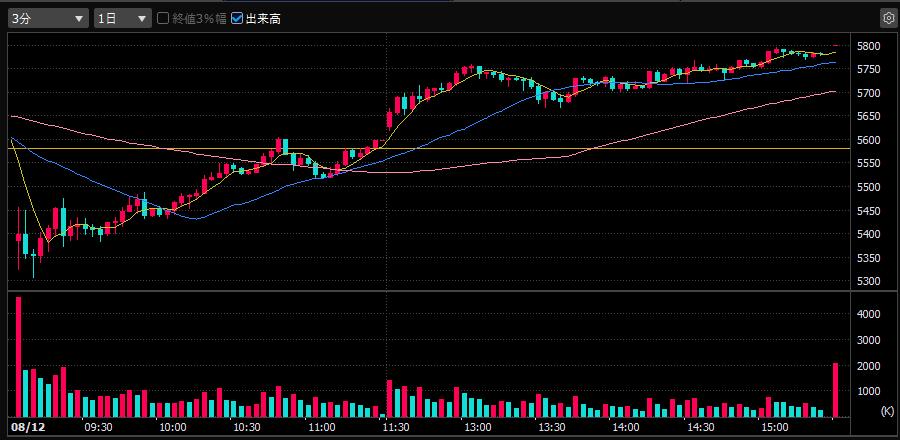Click the yellow horizontal reference price line
Image resolution: width=900 pixels, height=440 pixels.
(430, 149)
